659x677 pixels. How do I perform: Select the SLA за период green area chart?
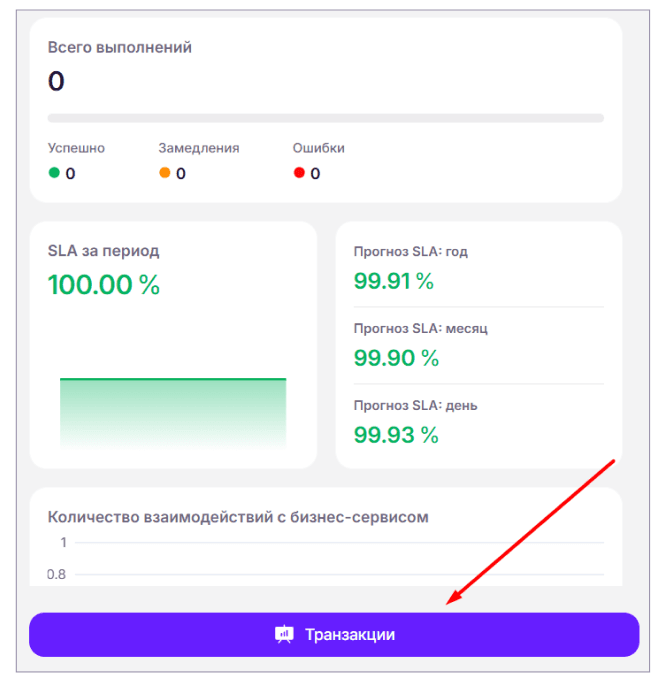pyautogui.click(x=173, y=414)
